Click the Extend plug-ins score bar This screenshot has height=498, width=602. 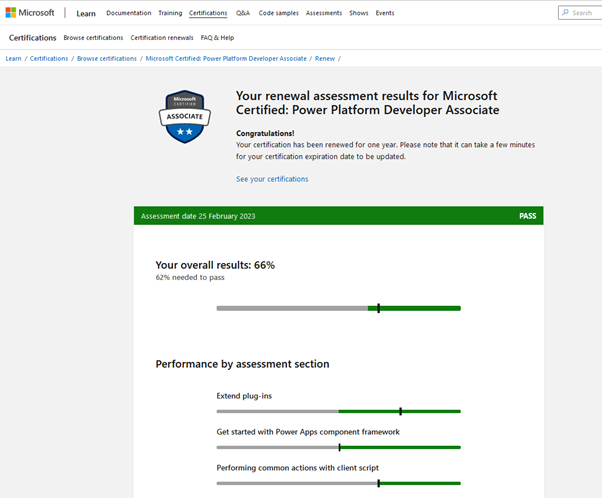pyautogui.click(x=339, y=411)
